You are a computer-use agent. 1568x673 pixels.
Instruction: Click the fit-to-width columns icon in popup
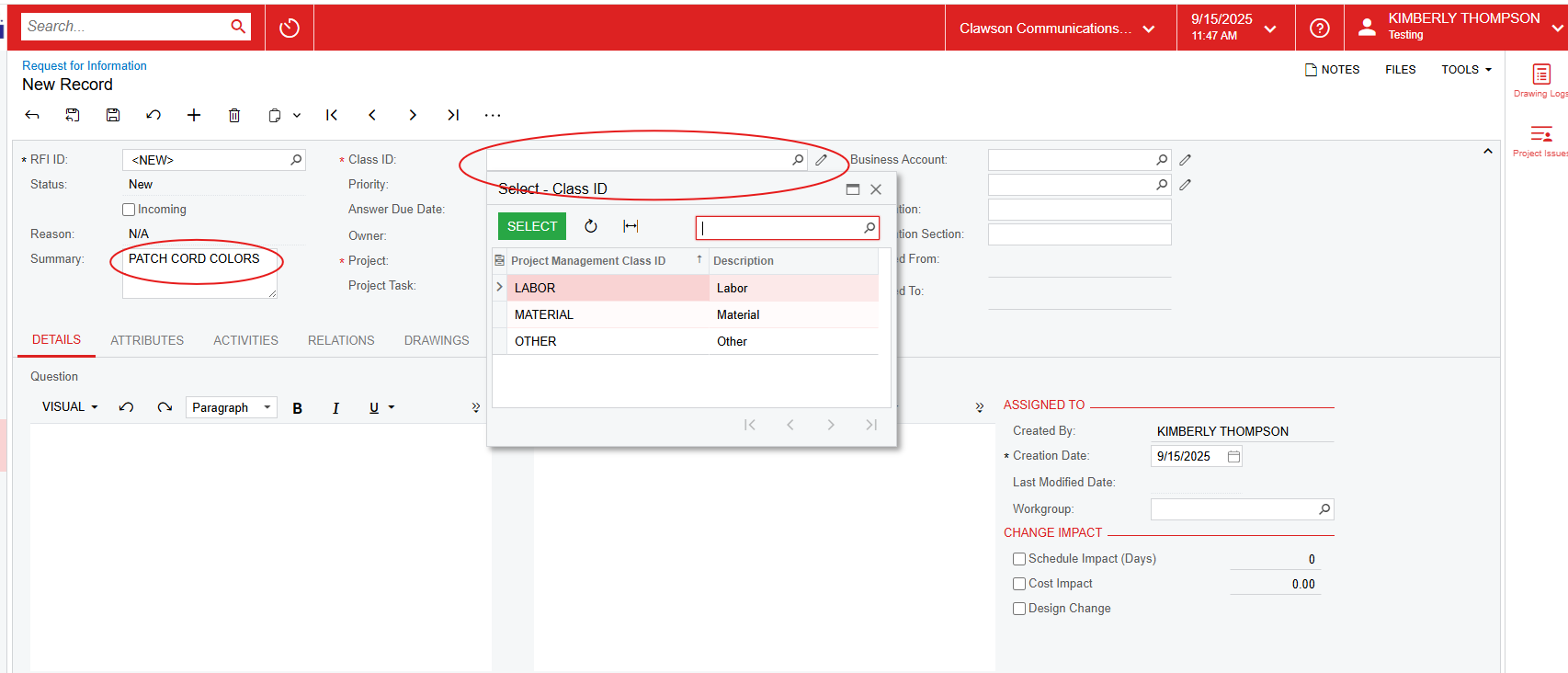pyautogui.click(x=631, y=226)
